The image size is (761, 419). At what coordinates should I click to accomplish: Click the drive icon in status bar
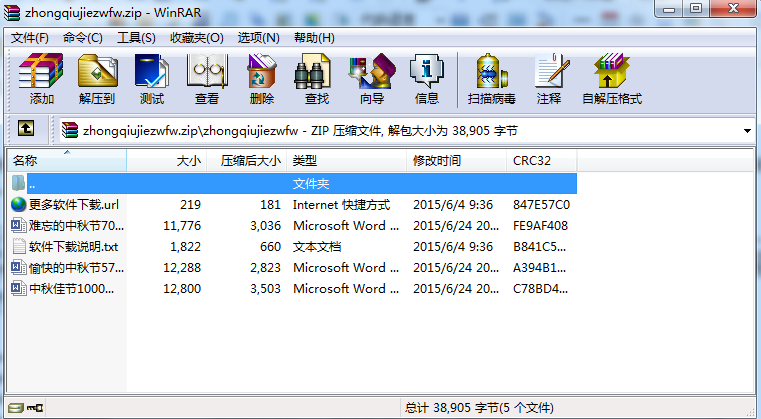pos(16,408)
